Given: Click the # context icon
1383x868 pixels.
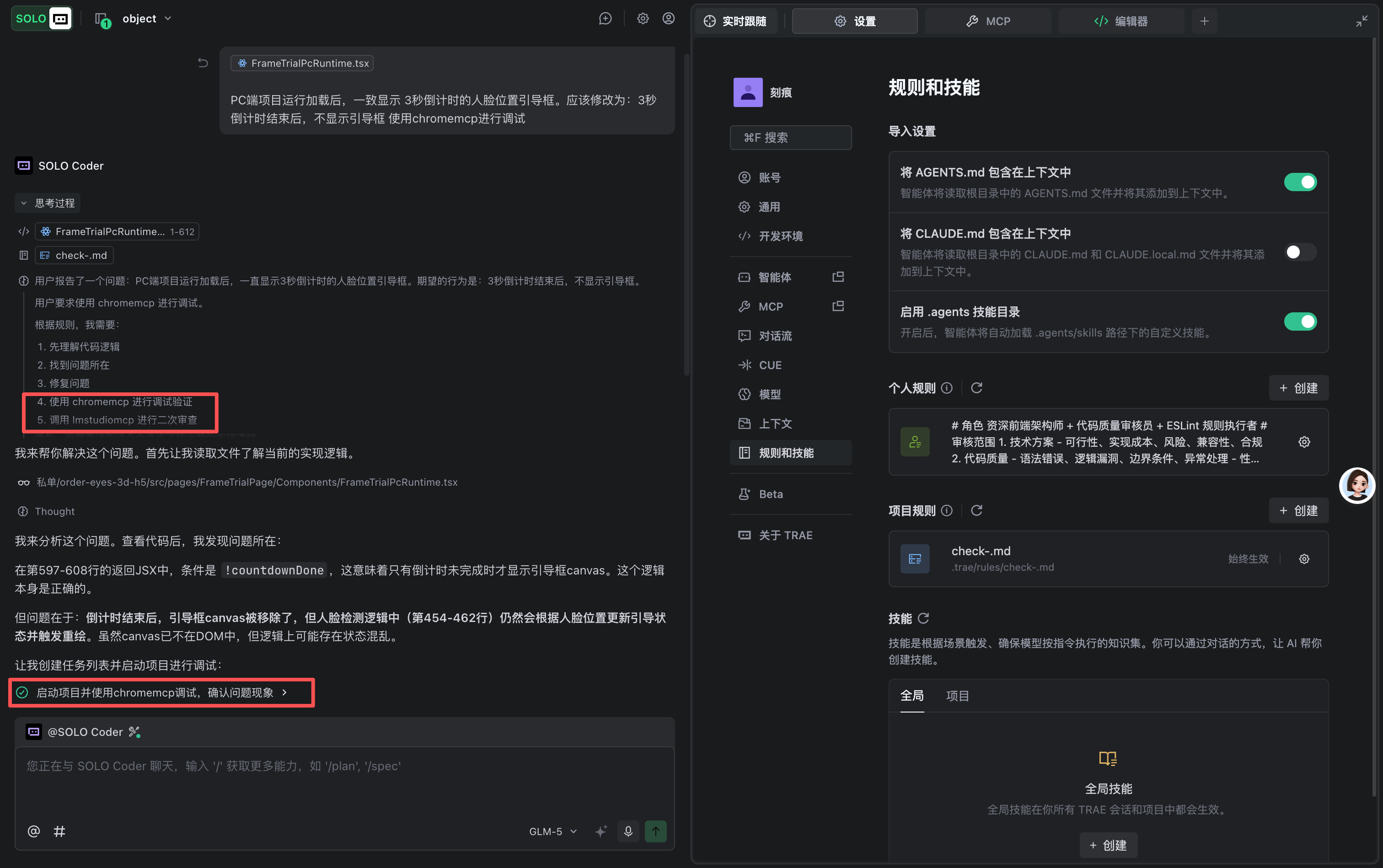Looking at the screenshot, I should click(x=59, y=830).
